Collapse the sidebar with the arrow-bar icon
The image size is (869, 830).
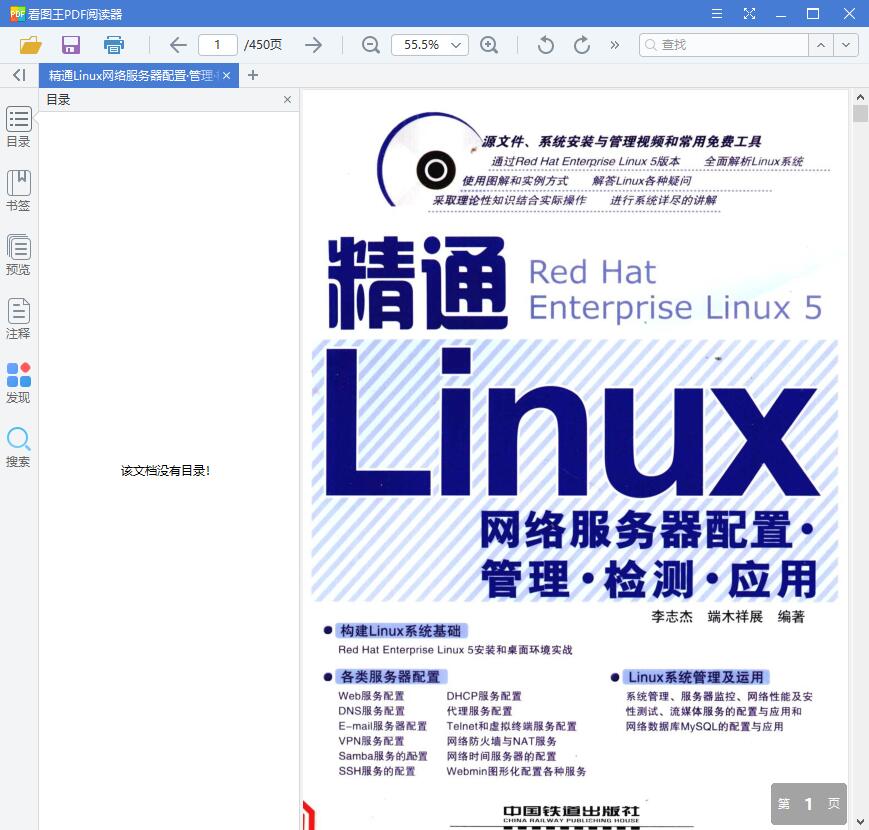point(19,75)
